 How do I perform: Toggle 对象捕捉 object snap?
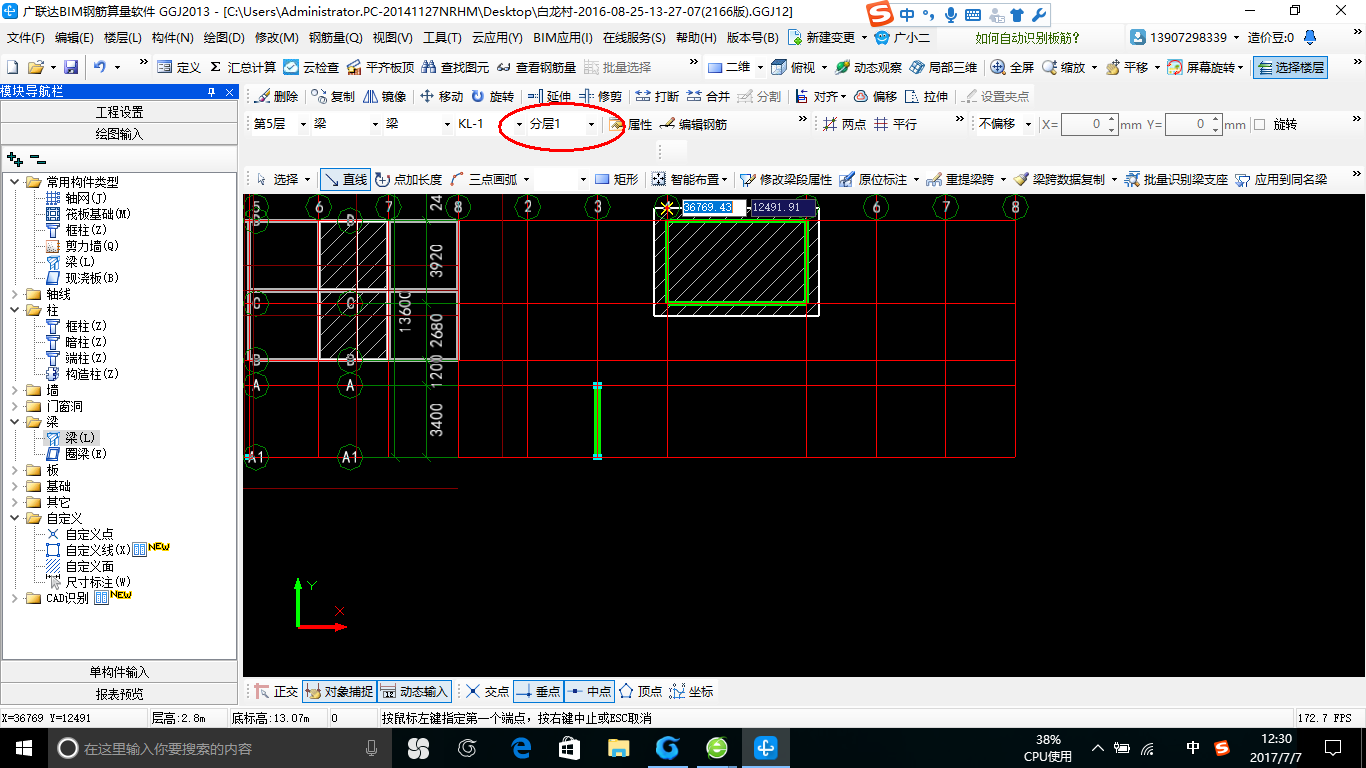click(x=339, y=691)
